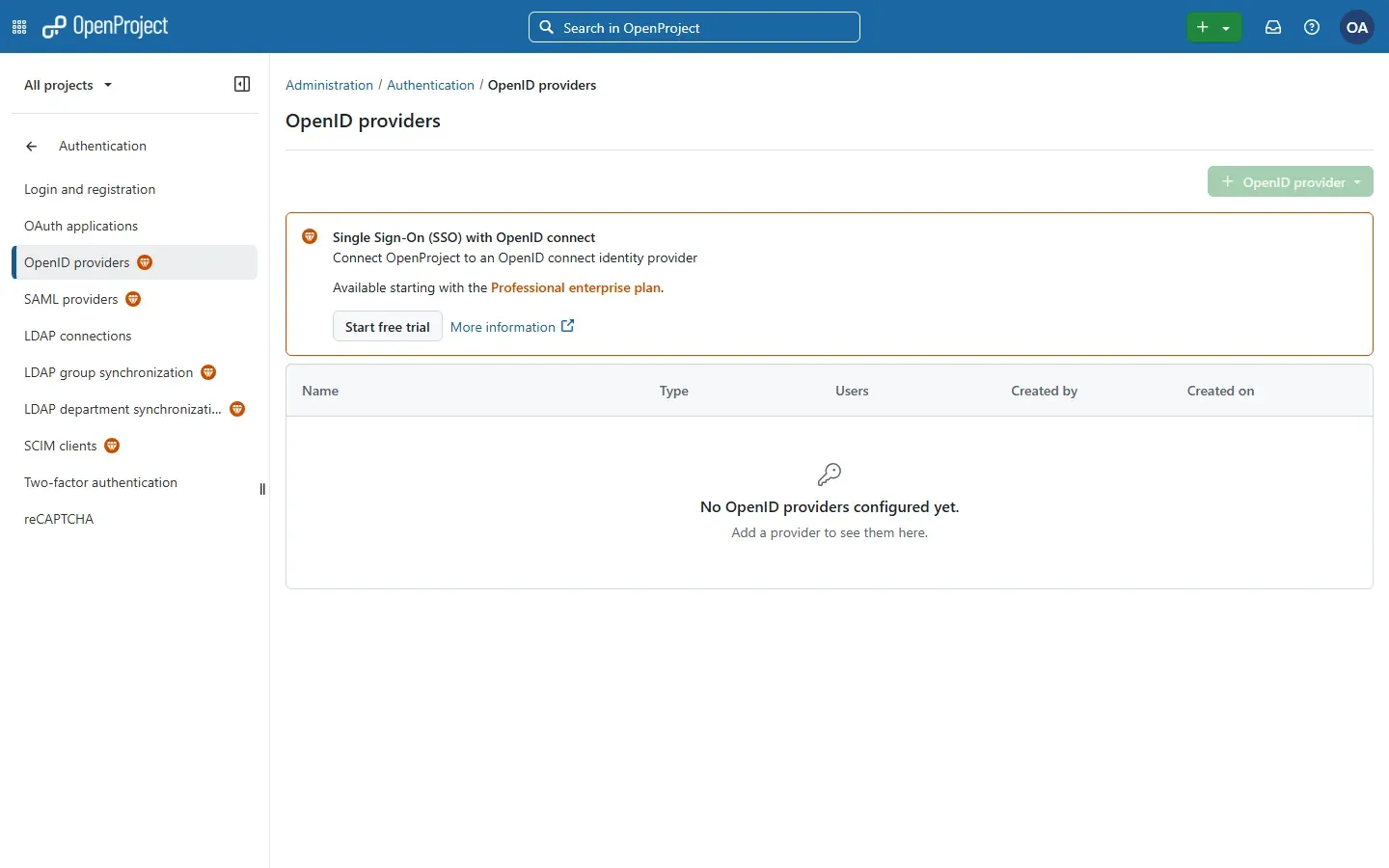Expand the All projects dropdown
Screen dimensions: 1389x868
pos(68,85)
